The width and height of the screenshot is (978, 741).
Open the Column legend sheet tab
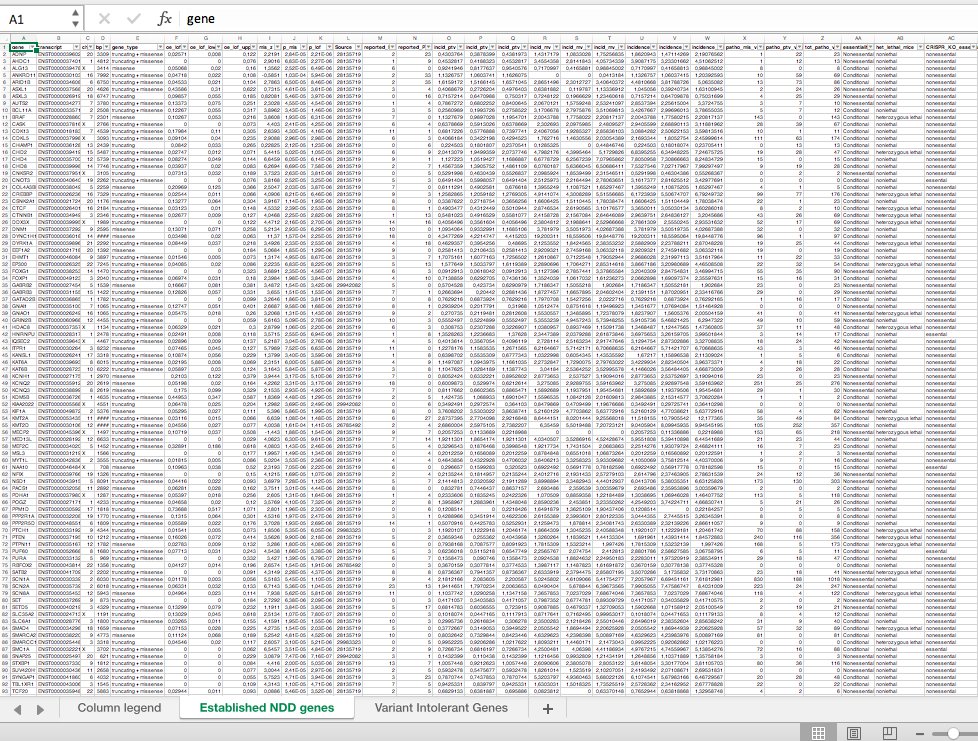pyautogui.click(x=119, y=708)
